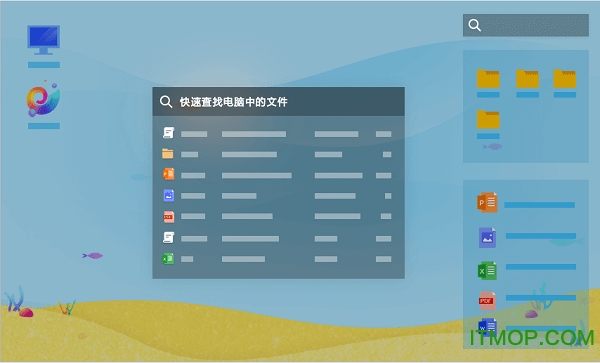This screenshot has width=600, height=363.
Task: Select the blue image file icon in search results
Action: (x=169, y=195)
